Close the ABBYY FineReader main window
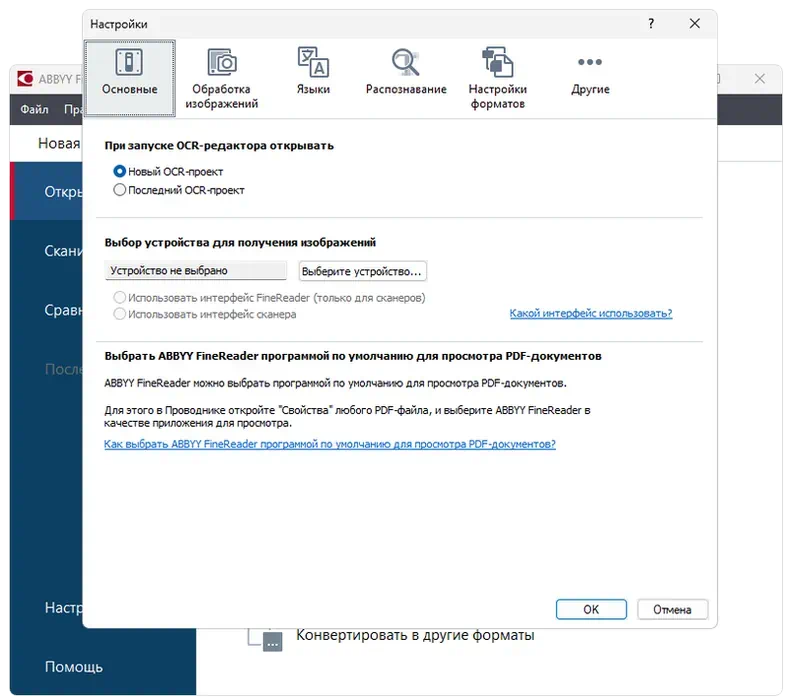Screen dimensions: 789x700 [x=759, y=79]
